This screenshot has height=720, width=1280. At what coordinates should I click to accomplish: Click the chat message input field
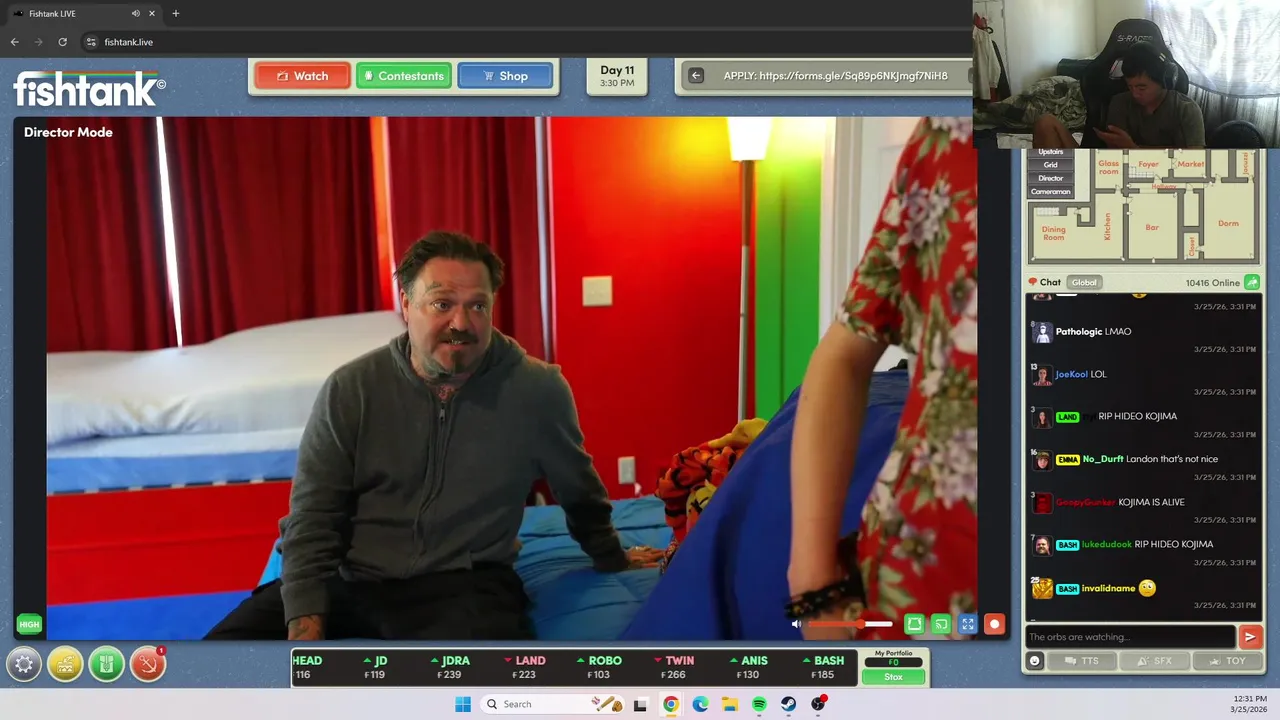pyautogui.click(x=1129, y=637)
